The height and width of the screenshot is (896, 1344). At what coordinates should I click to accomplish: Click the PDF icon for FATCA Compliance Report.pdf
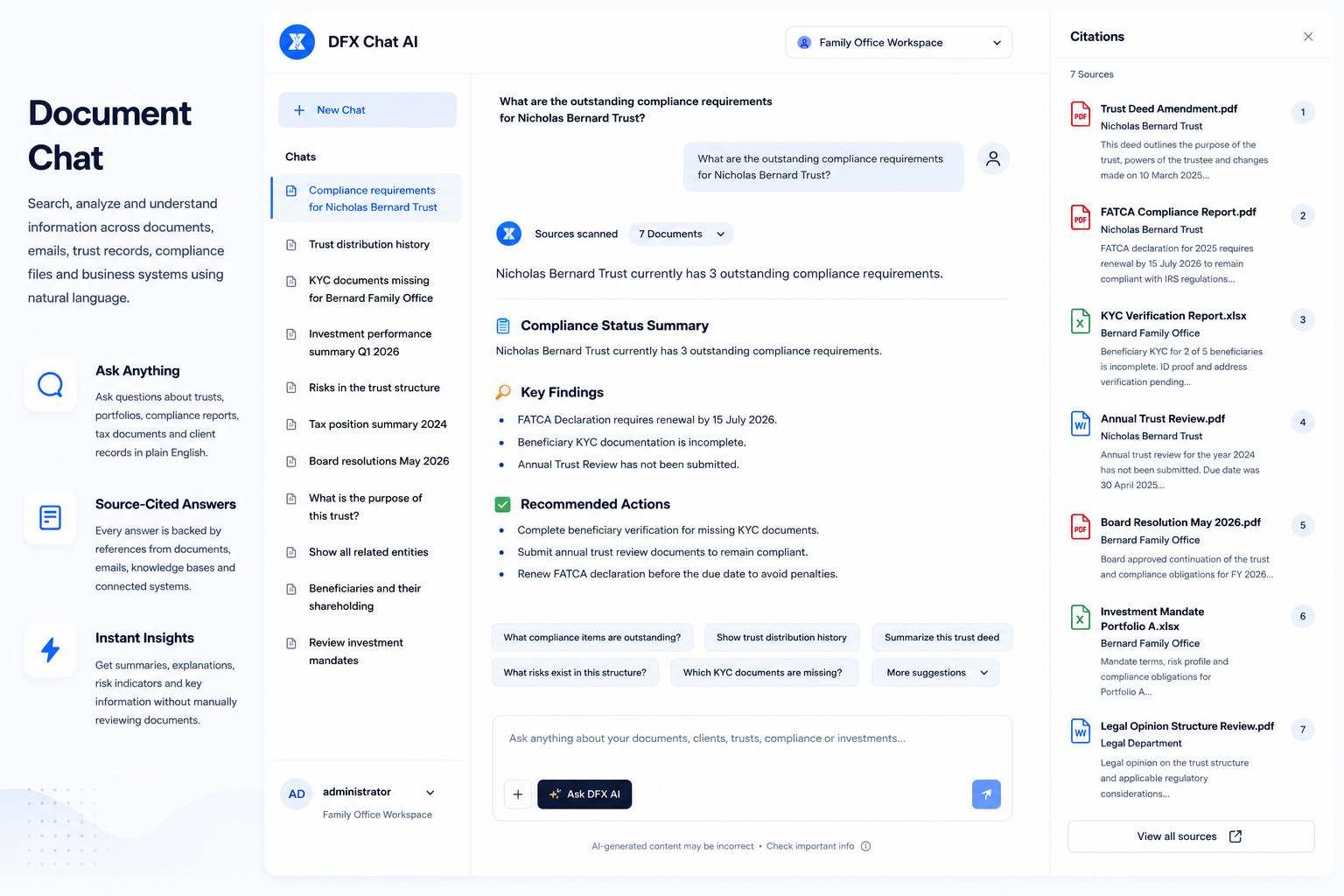[1081, 218]
